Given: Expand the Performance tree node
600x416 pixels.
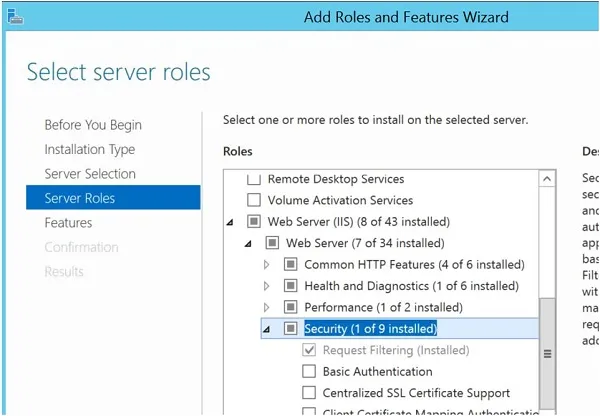Looking at the screenshot, I should (x=266, y=307).
